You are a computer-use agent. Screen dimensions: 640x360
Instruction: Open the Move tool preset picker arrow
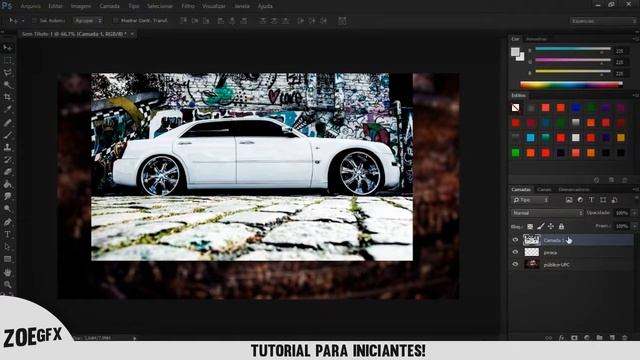tap(23, 20)
